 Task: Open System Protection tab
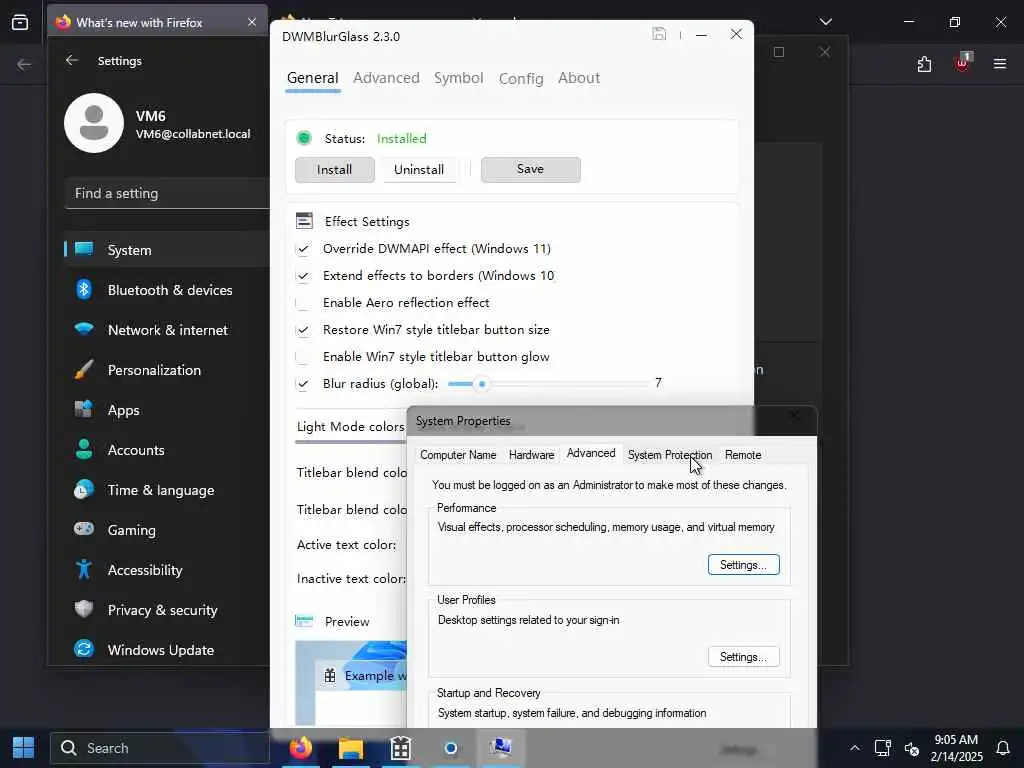(669, 455)
